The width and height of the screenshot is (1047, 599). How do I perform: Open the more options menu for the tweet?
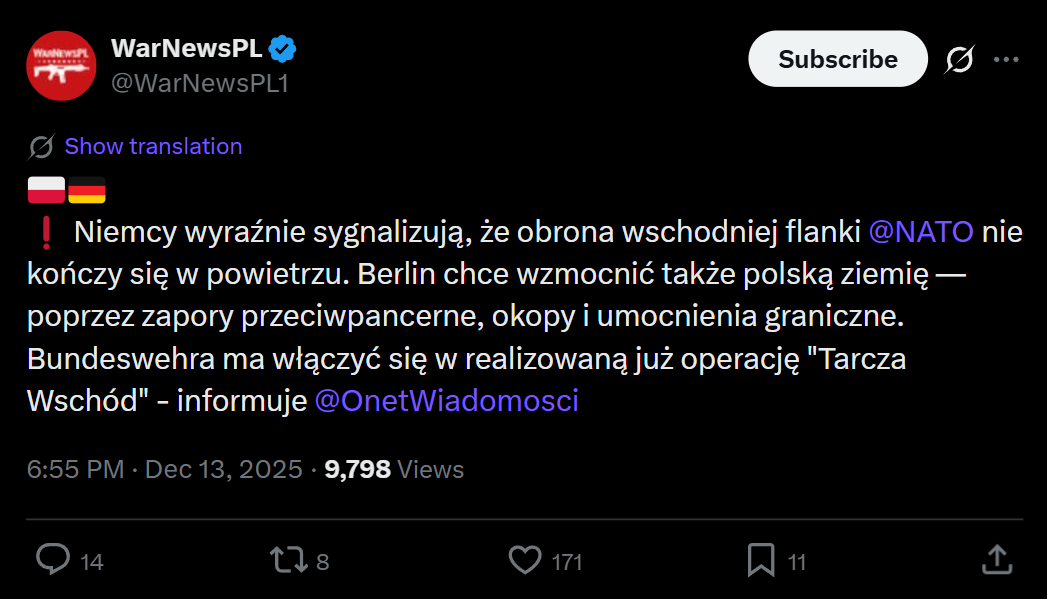coord(1006,60)
